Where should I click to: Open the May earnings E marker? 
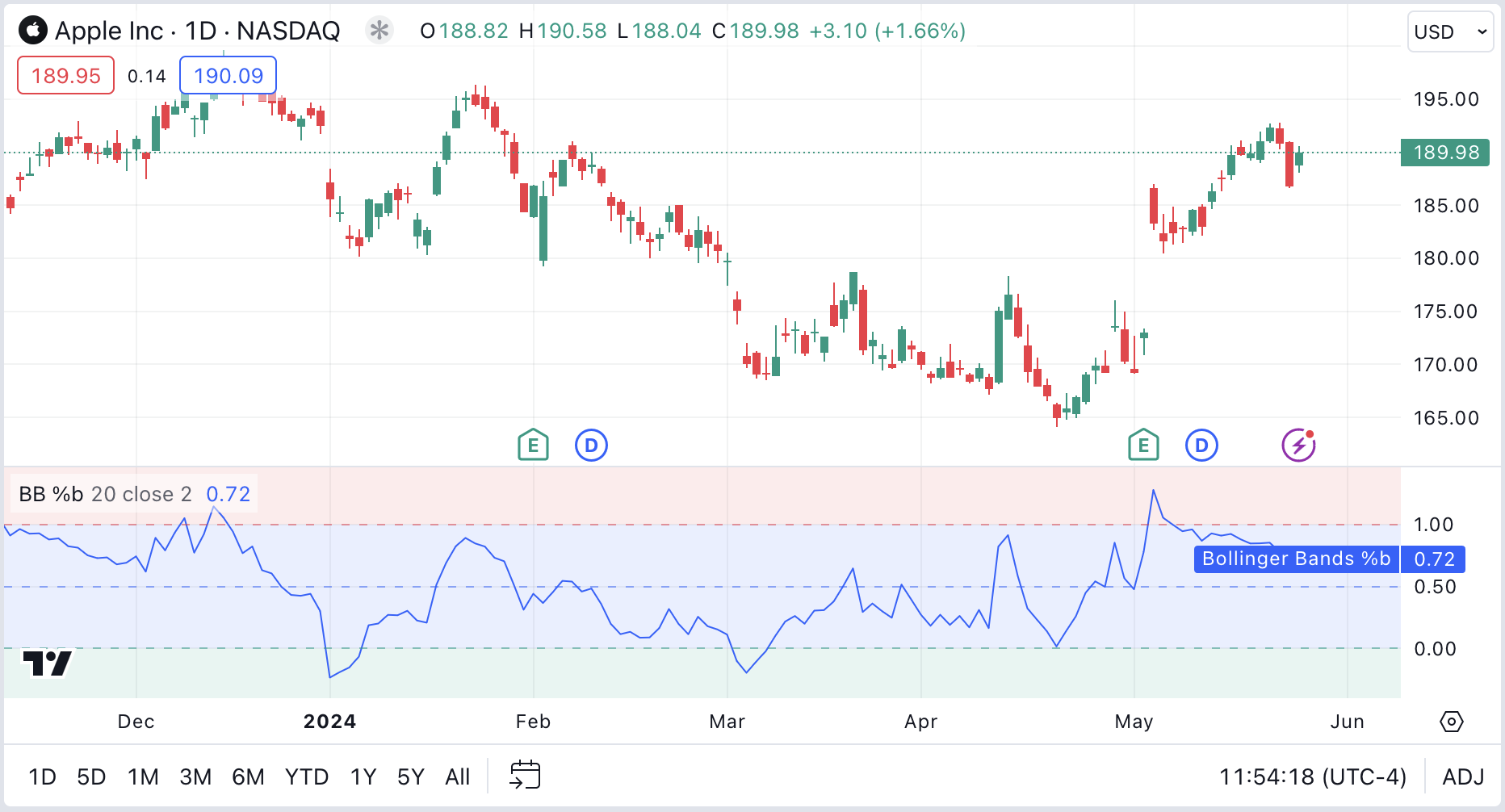coord(1143,445)
